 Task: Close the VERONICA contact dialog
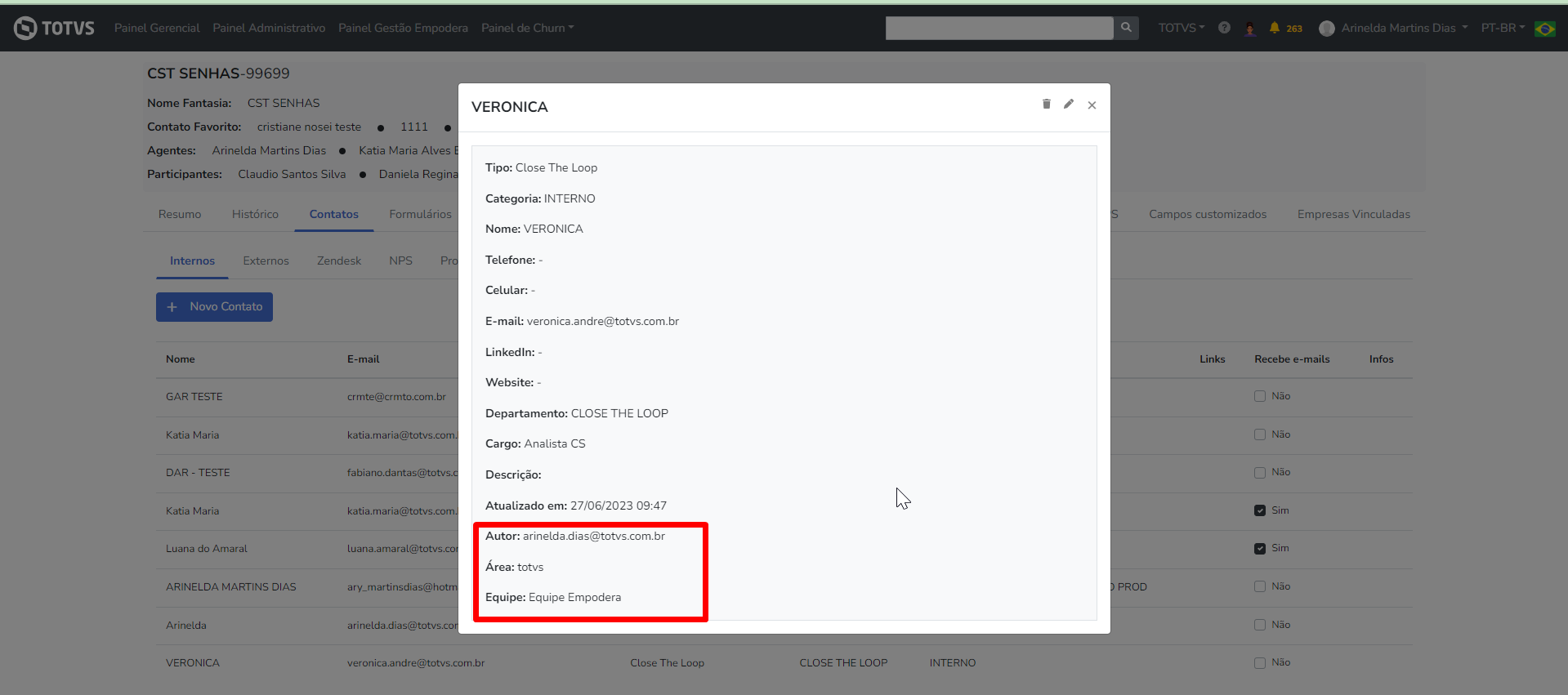pyautogui.click(x=1092, y=105)
